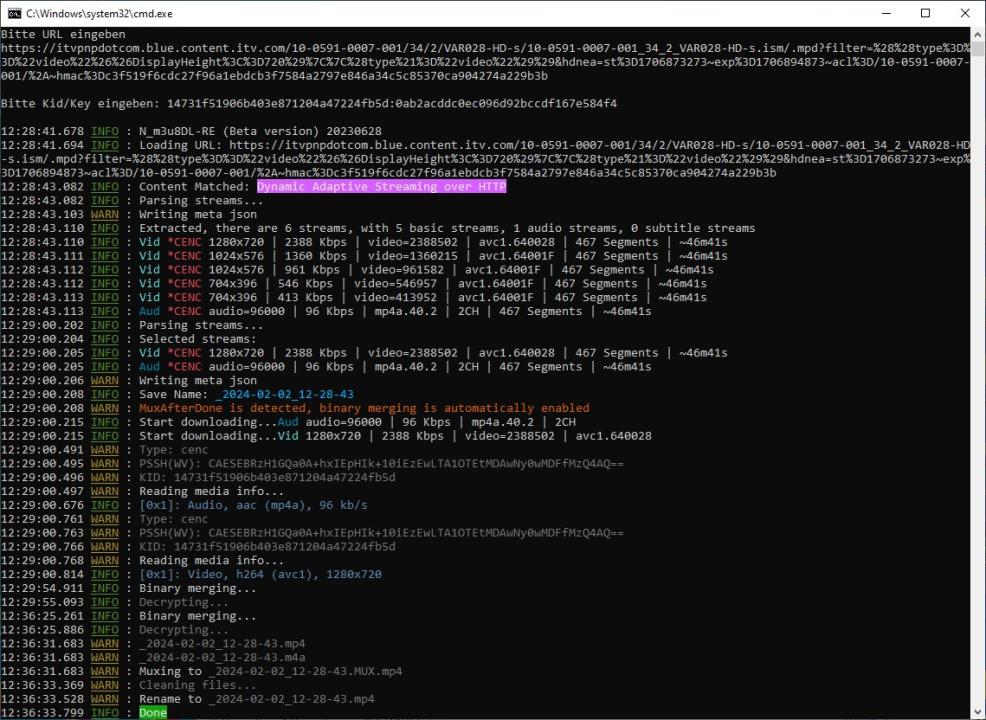This screenshot has width=986, height=720.
Task: Click the 'Bitte URL eingeben' prompt line
Action: [x=63, y=34]
